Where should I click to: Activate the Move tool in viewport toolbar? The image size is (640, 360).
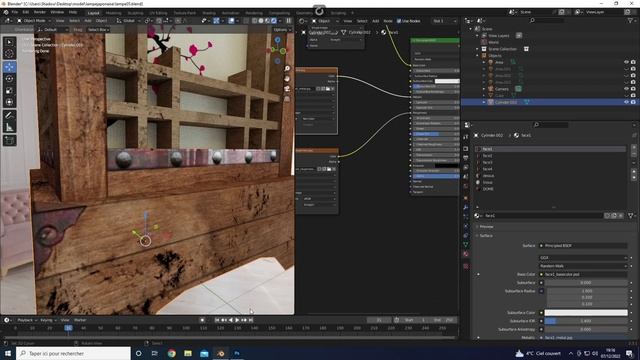(9, 67)
